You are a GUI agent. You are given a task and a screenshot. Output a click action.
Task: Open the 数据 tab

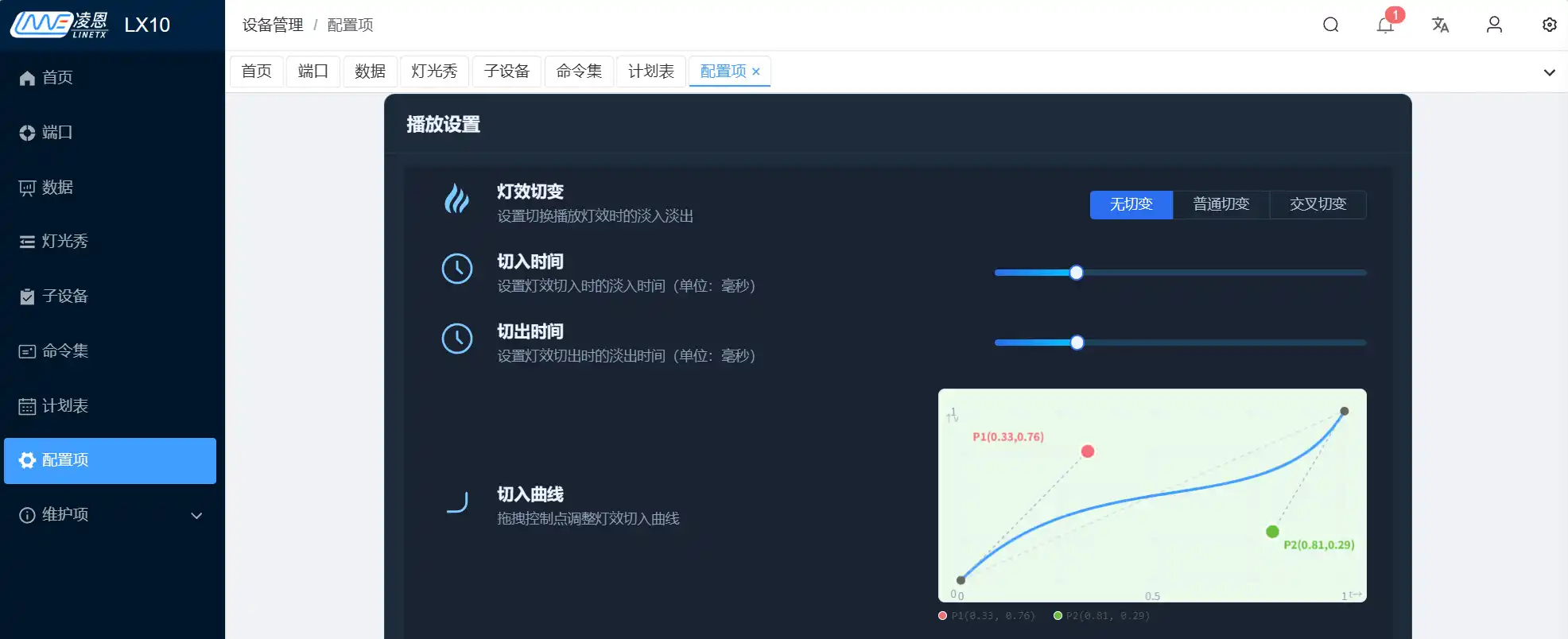(370, 72)
